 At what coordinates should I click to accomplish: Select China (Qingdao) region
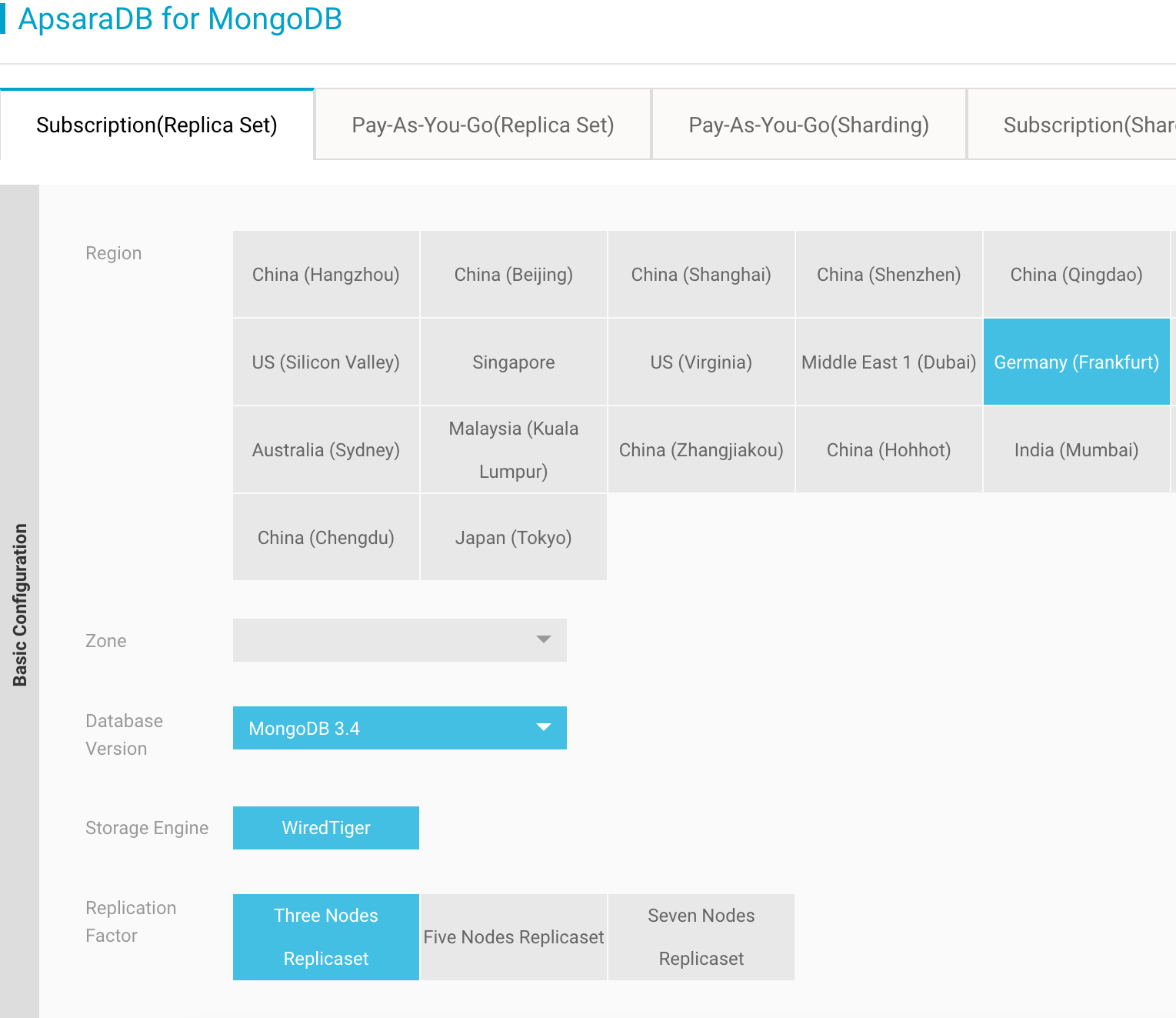pos(1077,275)
